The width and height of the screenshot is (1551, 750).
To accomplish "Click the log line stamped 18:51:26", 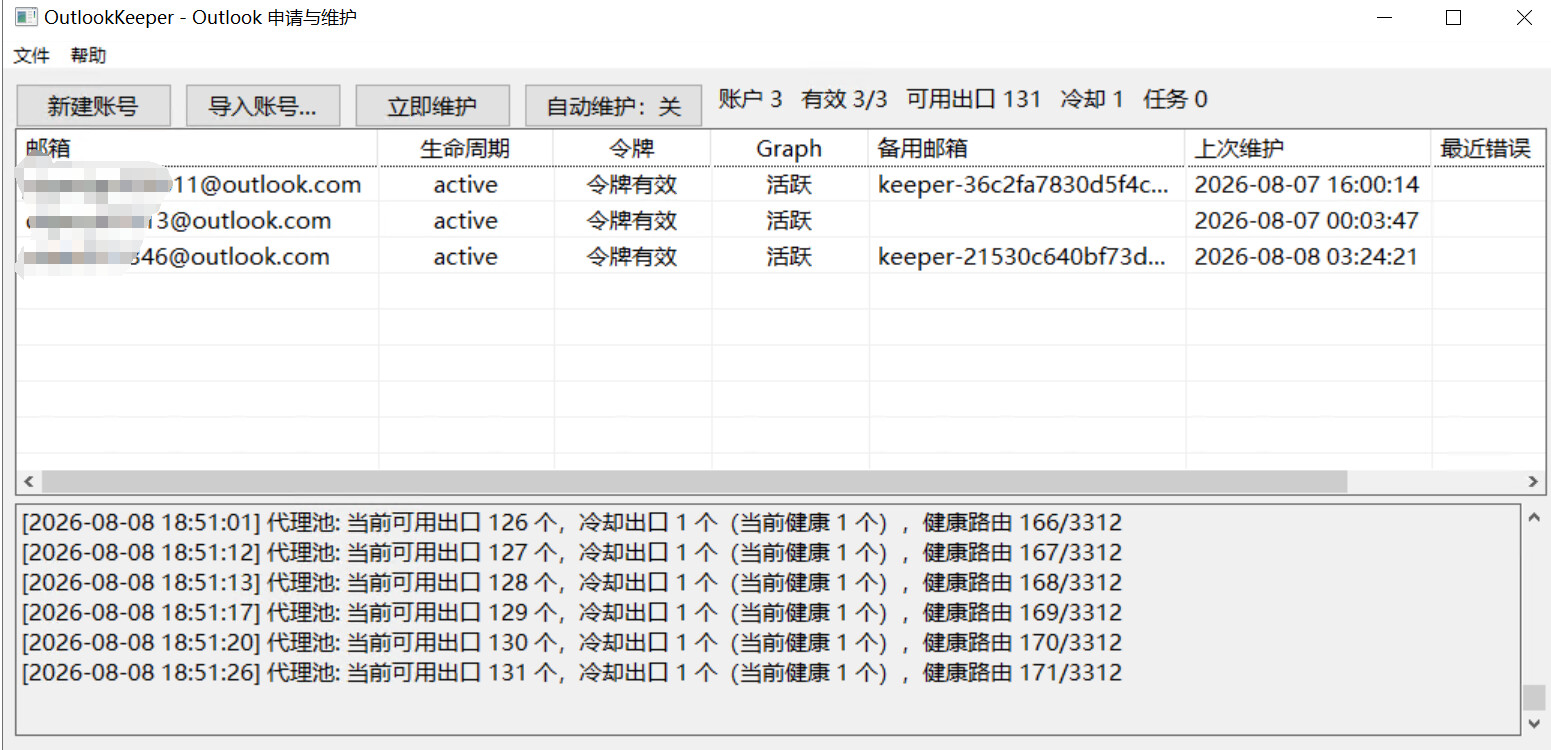I will coord(572,672).
